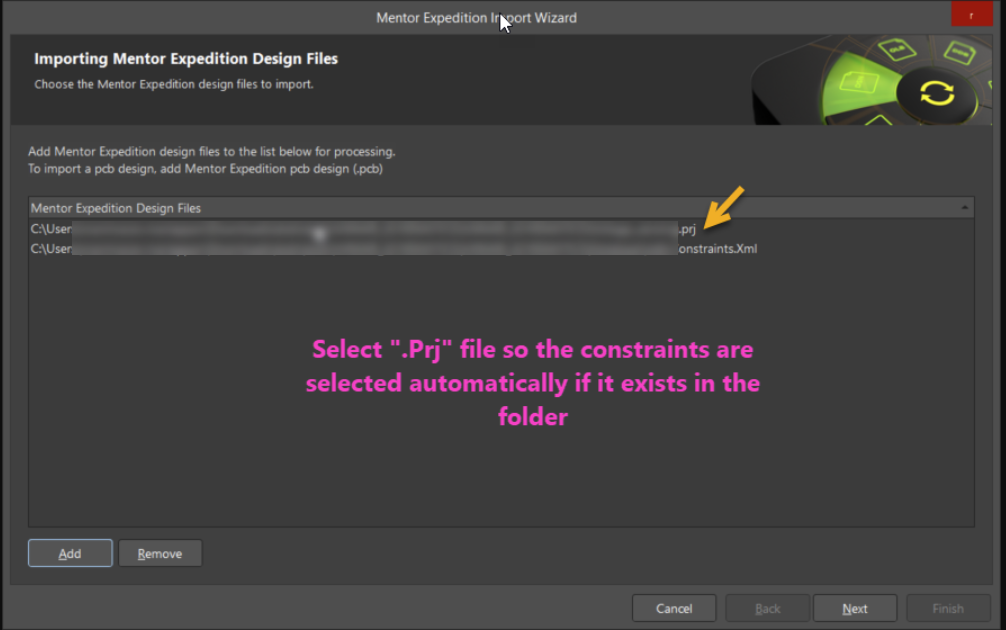The image size is (1006, 630).
Task: Click the Add button
Action: [70, 553]
